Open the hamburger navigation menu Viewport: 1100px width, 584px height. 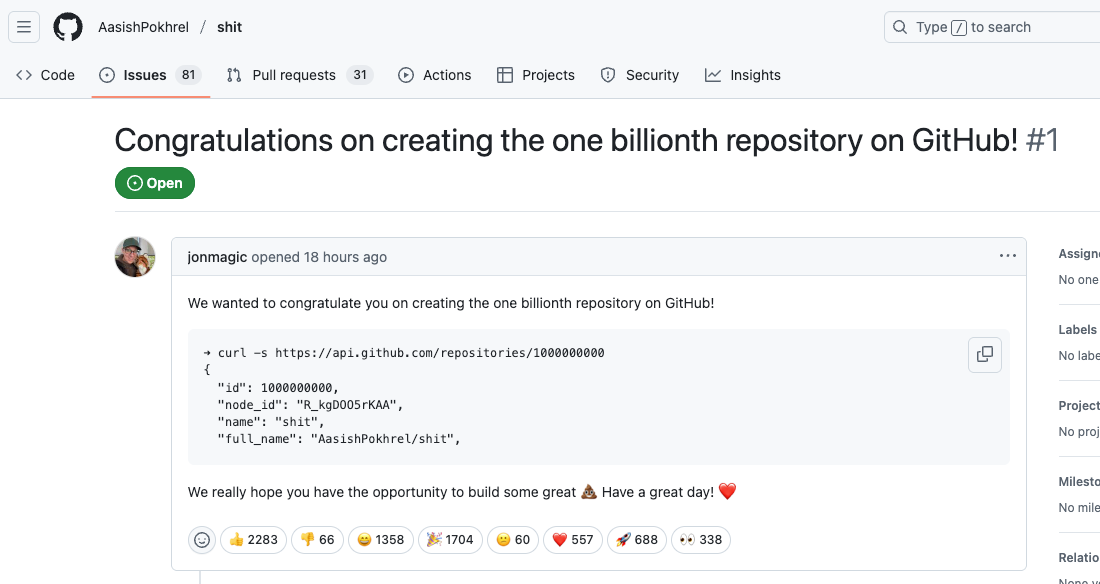click(x=24, y=27)
